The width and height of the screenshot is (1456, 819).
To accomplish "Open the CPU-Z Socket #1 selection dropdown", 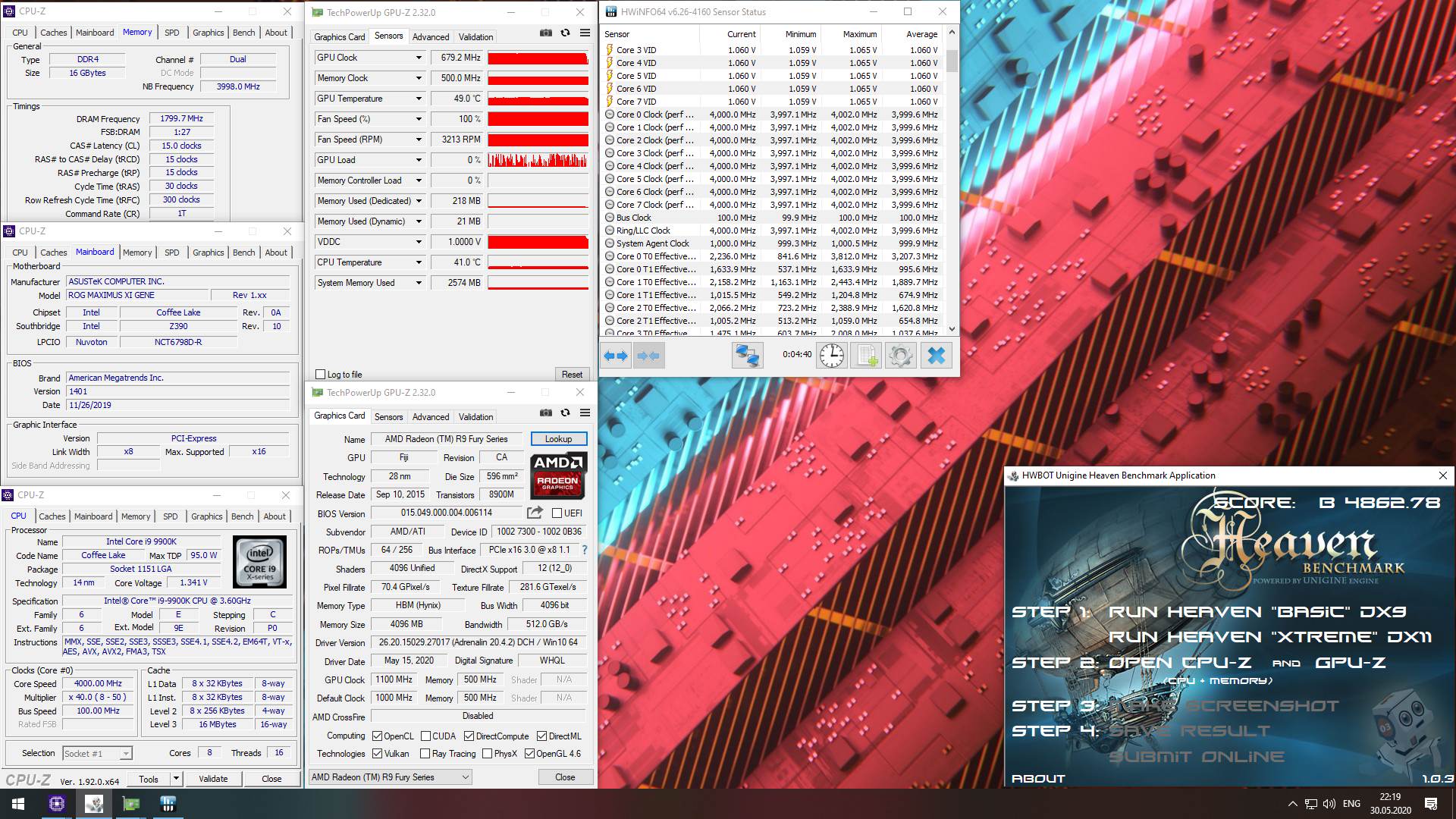I will point(97,753).
